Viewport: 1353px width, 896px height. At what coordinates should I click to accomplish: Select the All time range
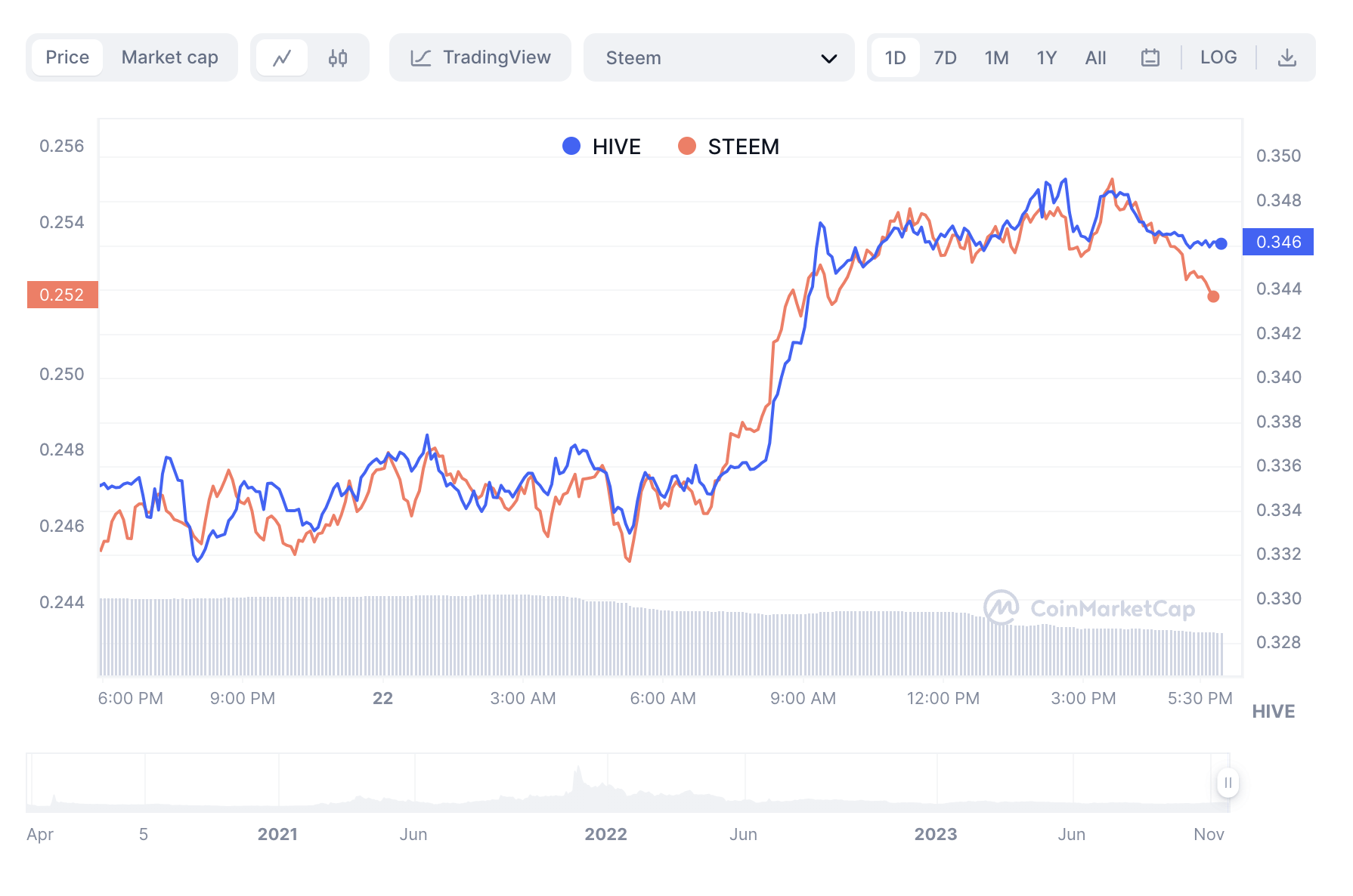[x=1095, y=57]
